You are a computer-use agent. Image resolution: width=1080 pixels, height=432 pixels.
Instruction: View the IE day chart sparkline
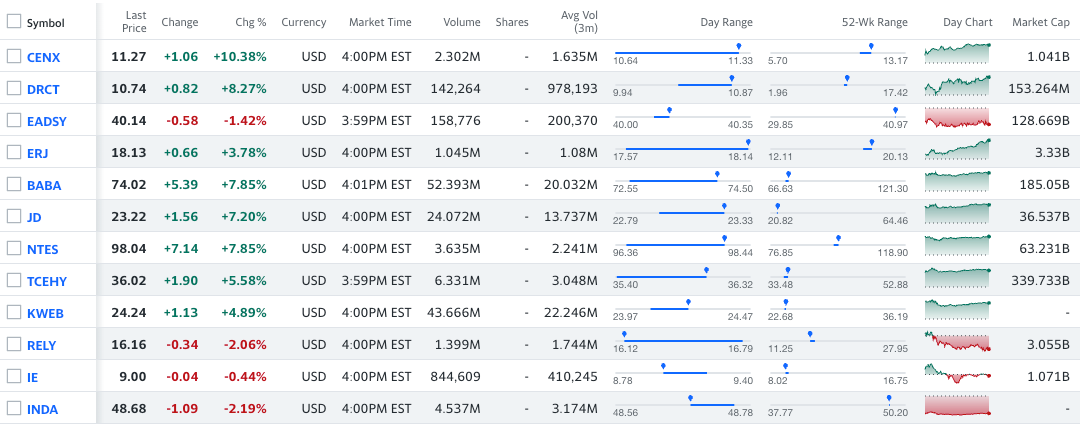tap(958, 375)
